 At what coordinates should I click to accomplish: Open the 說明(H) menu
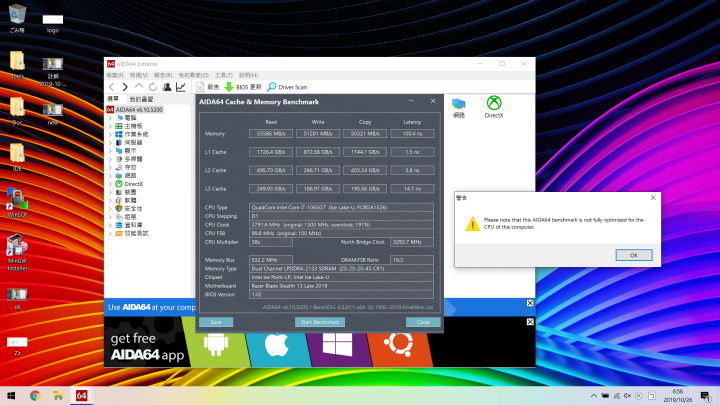pos(248,75)
